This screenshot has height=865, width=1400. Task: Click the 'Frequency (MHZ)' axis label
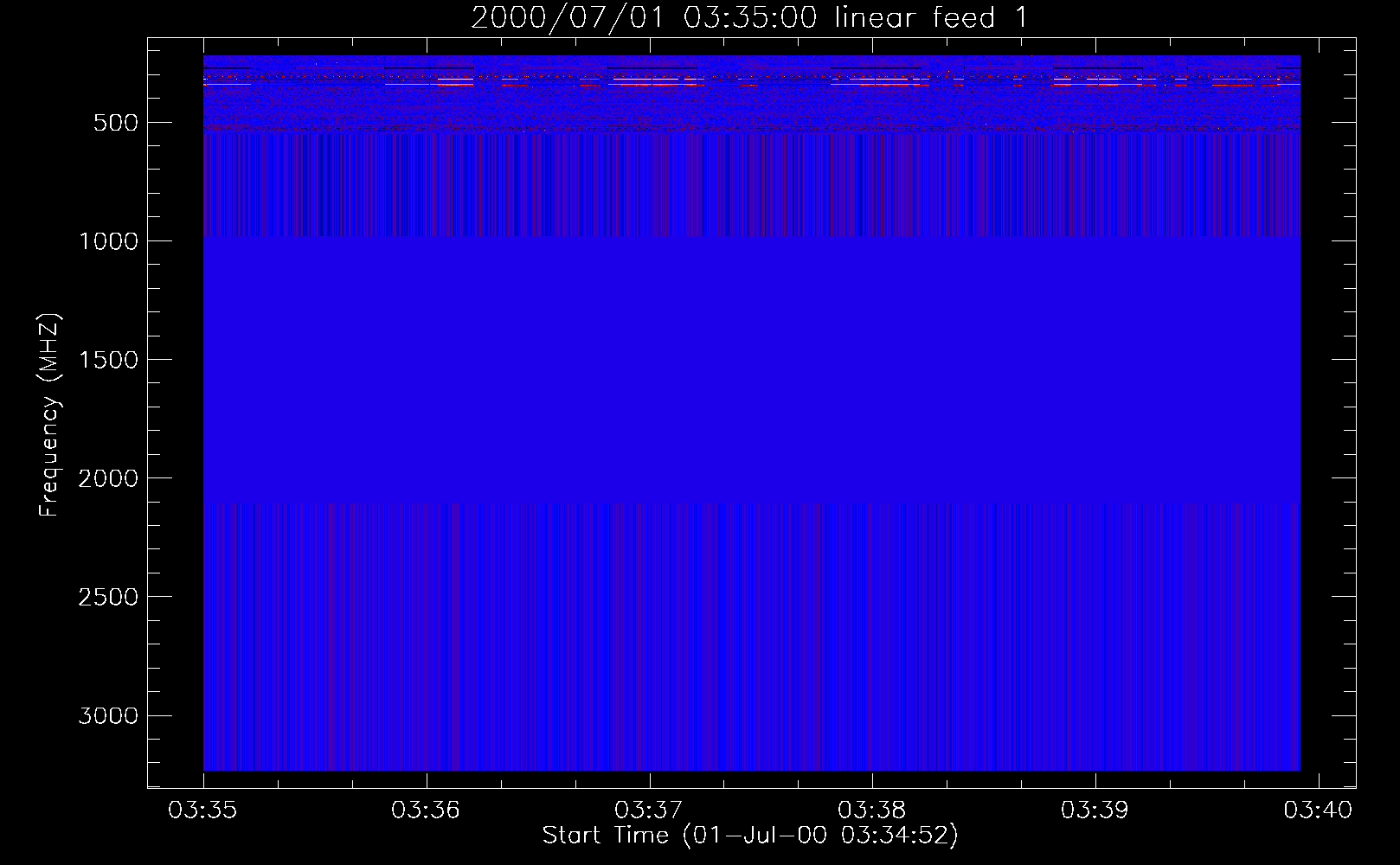coord(50,415)
